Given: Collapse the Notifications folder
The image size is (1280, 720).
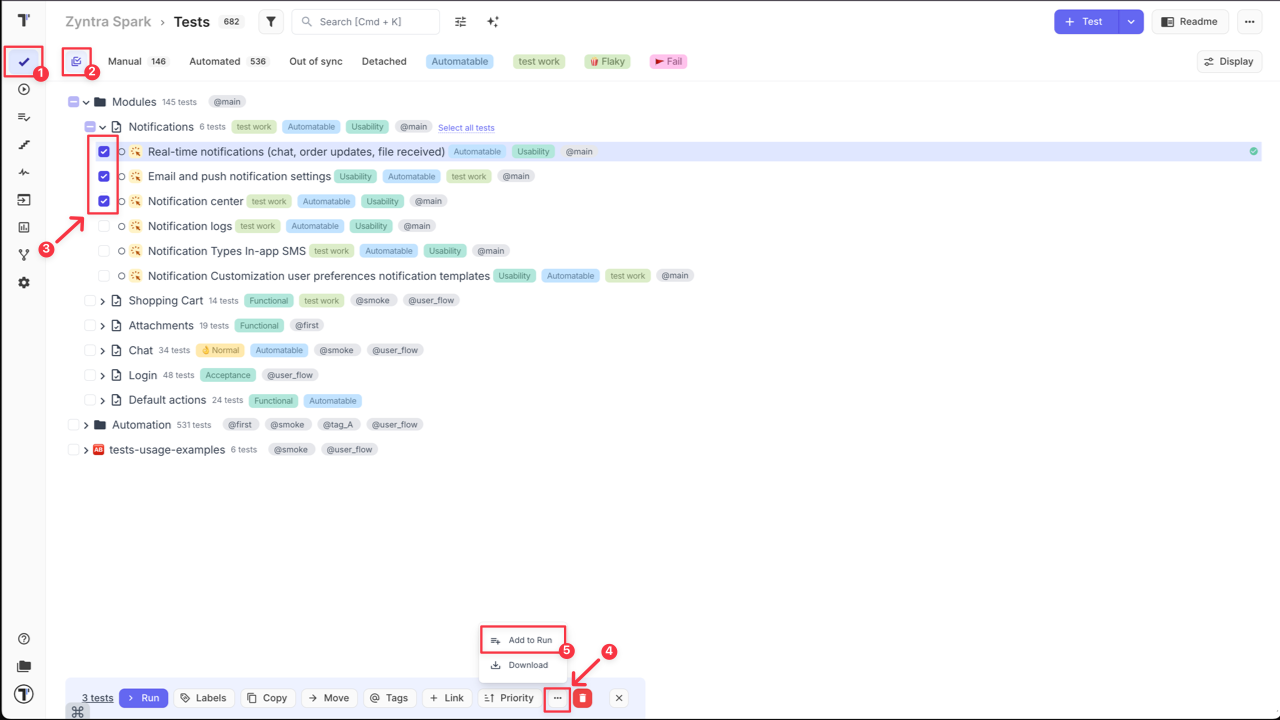Looking at the screenshot, I should [103, 126].
